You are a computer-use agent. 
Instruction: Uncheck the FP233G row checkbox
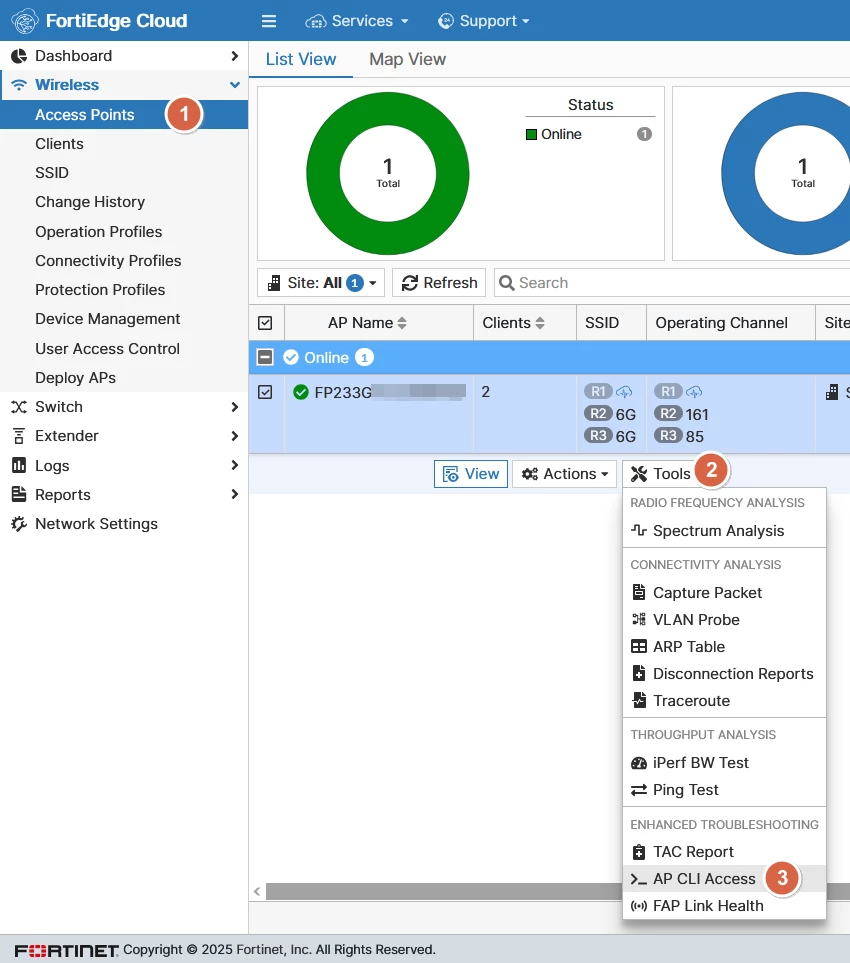tap(265, 392)
